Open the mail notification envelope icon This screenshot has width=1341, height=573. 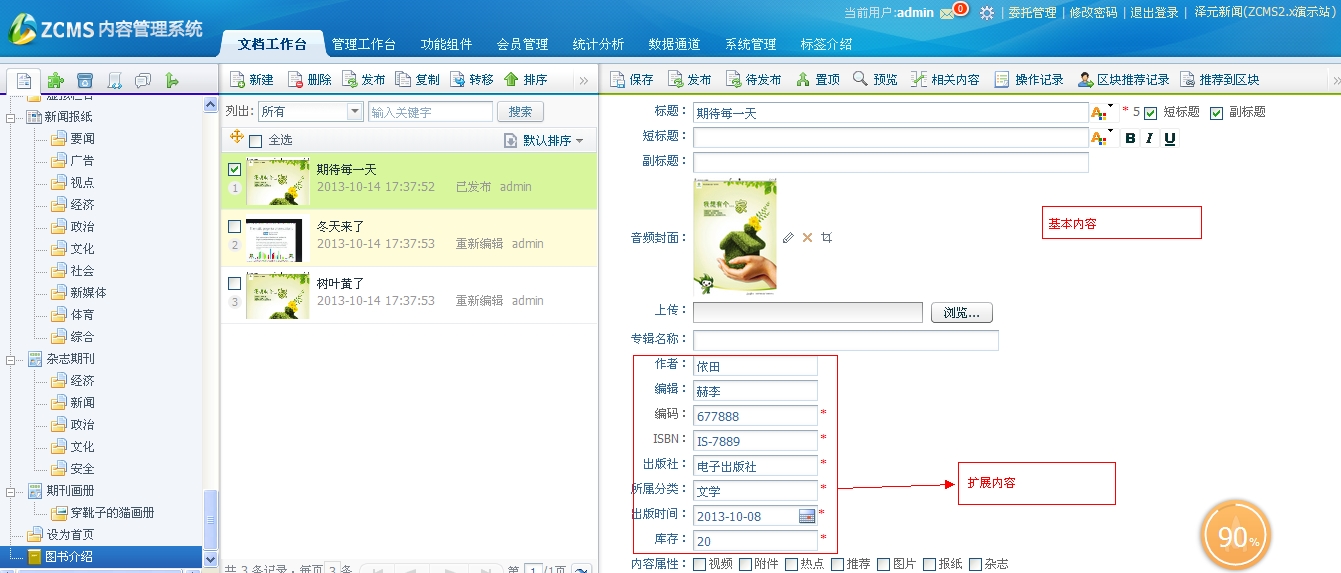point(947,13)
